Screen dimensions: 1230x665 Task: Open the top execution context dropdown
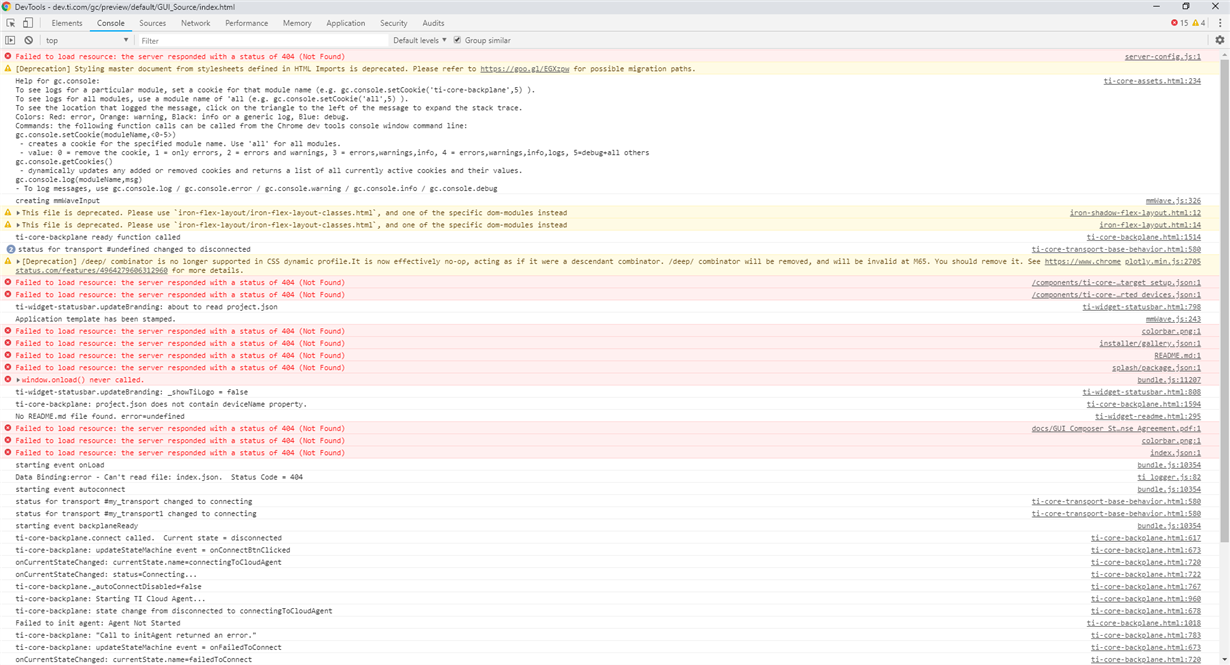pos(87,40)
